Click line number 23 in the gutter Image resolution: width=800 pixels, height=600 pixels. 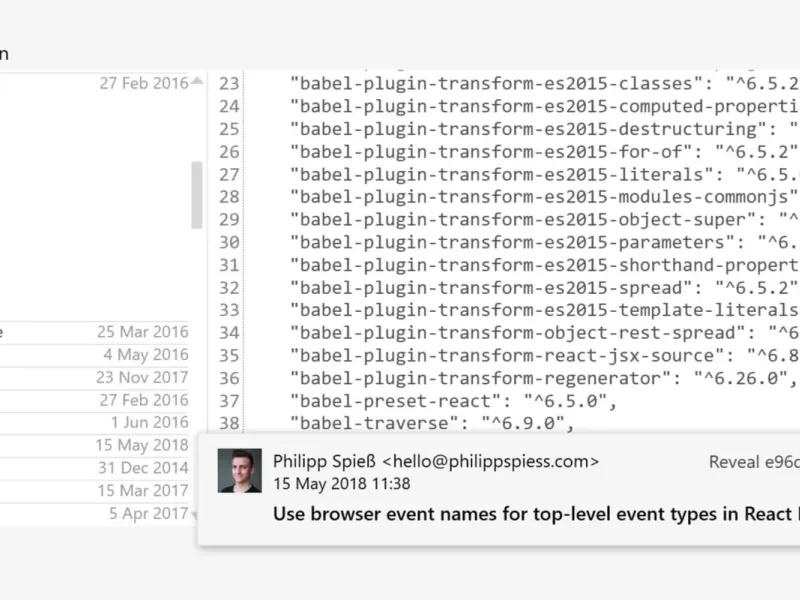[229, 83]
